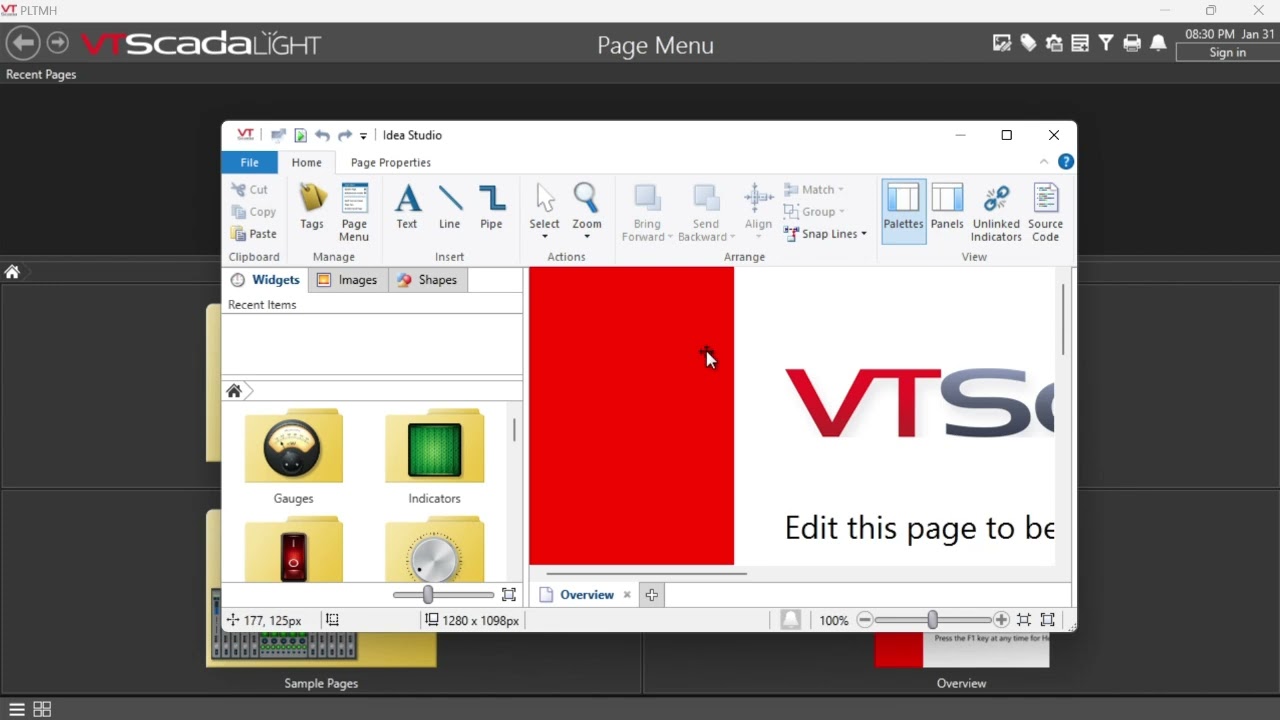Viewport: 1280px width, 720px height.
Task: Open the Snap Lines dropdown arrow
Action: (864, 234)
